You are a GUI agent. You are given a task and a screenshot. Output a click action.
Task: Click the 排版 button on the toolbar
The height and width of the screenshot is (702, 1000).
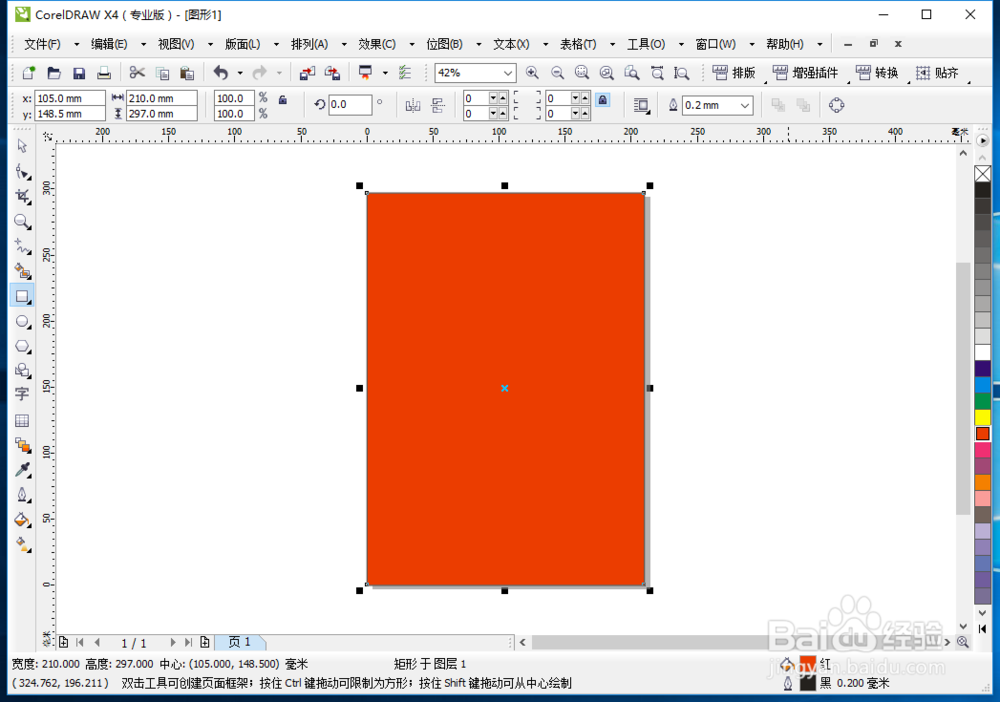pyautogui.click(x=737, y=71)
